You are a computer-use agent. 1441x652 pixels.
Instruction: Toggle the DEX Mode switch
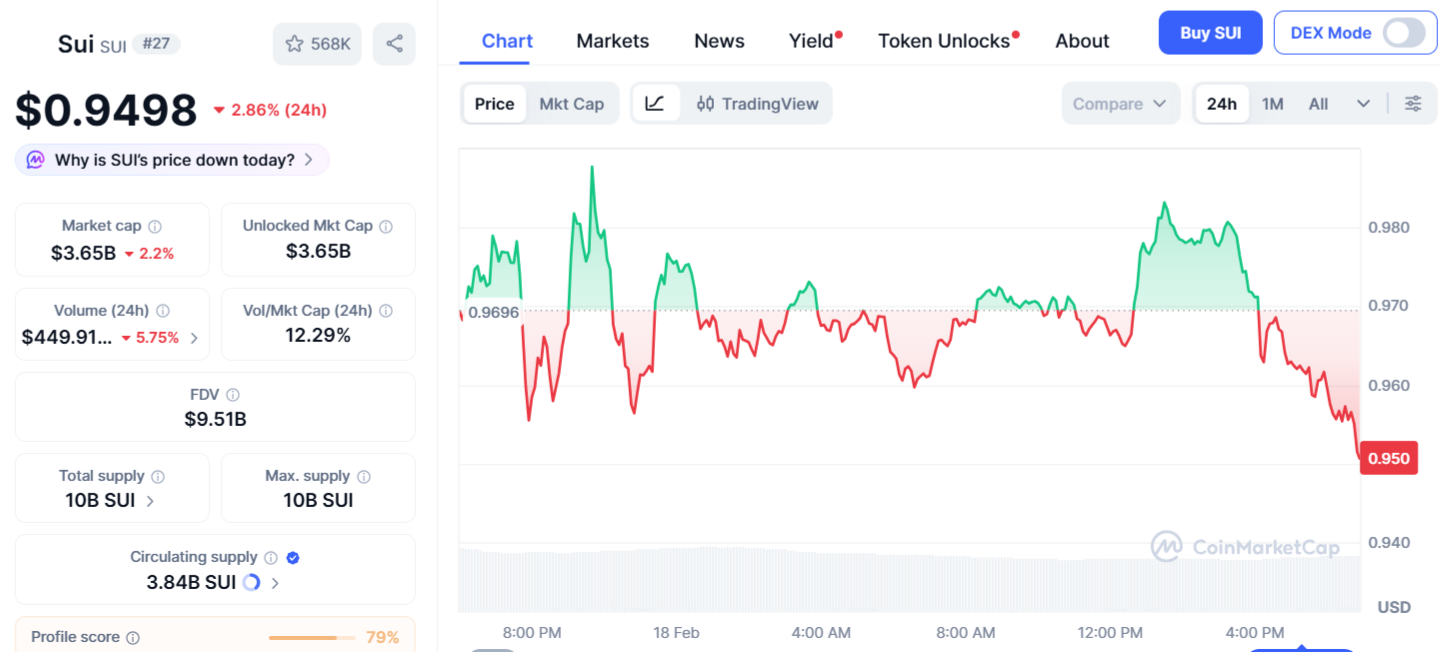[1403, 33]
